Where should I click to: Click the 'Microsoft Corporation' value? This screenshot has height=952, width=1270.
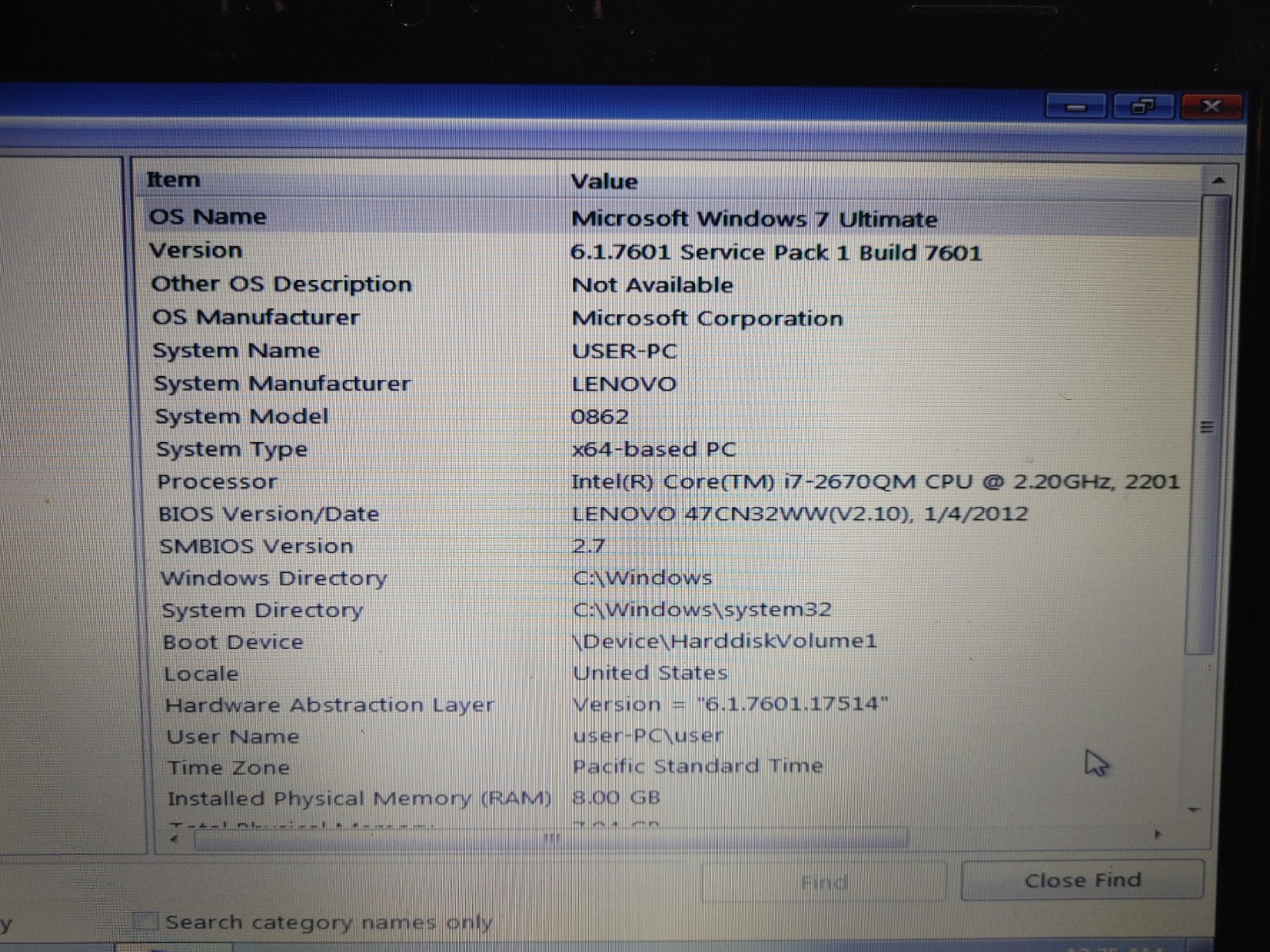click(707, 319)
